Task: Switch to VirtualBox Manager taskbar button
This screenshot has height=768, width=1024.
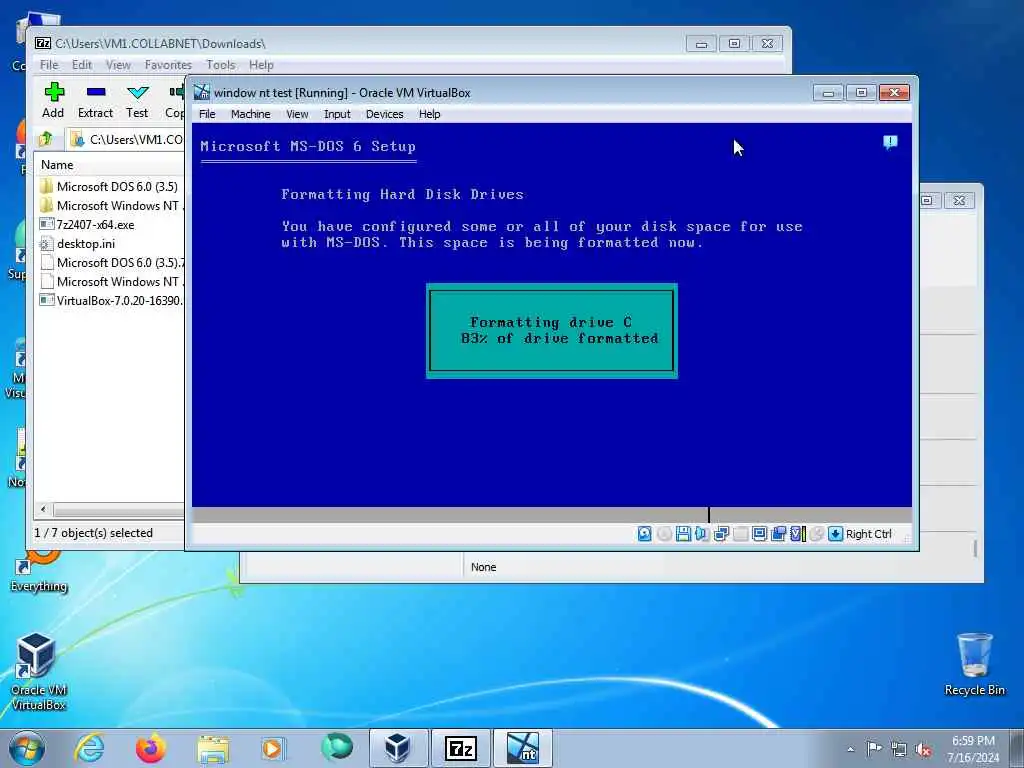Action: (398, 748)
